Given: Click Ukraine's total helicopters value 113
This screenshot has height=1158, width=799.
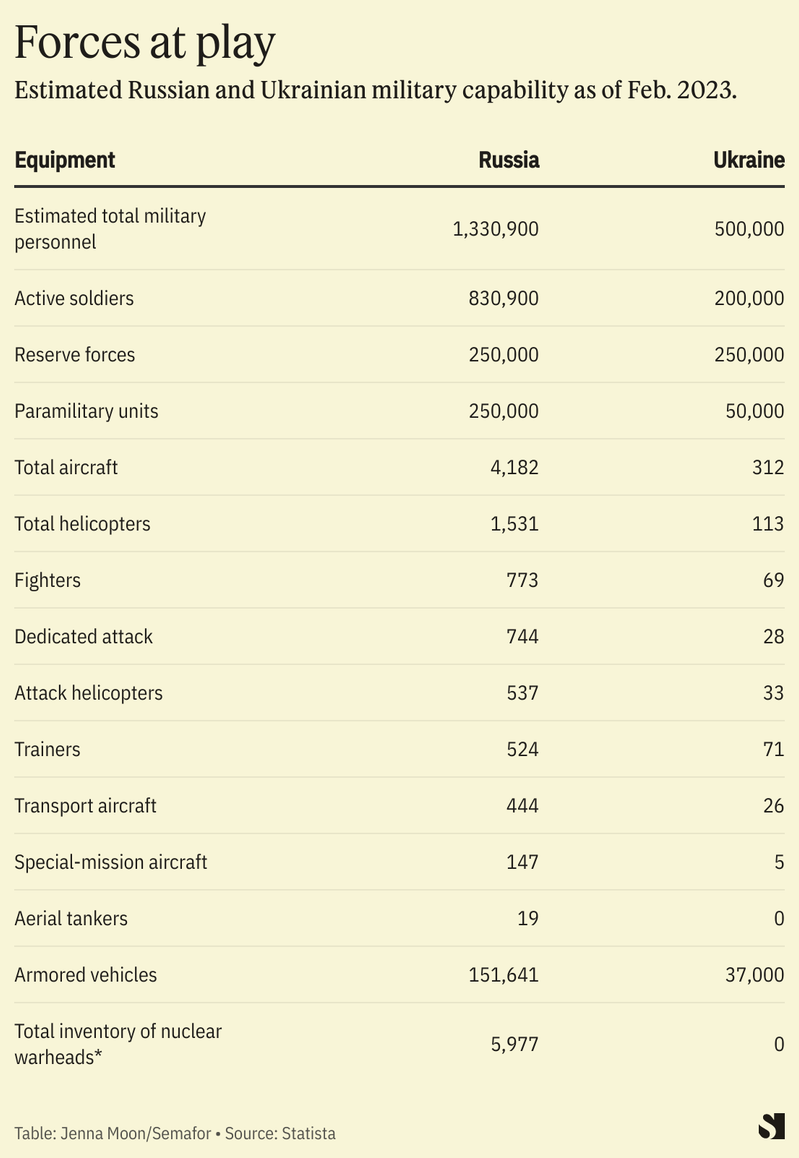Looking at the screenshot, I should pos(768,523).
